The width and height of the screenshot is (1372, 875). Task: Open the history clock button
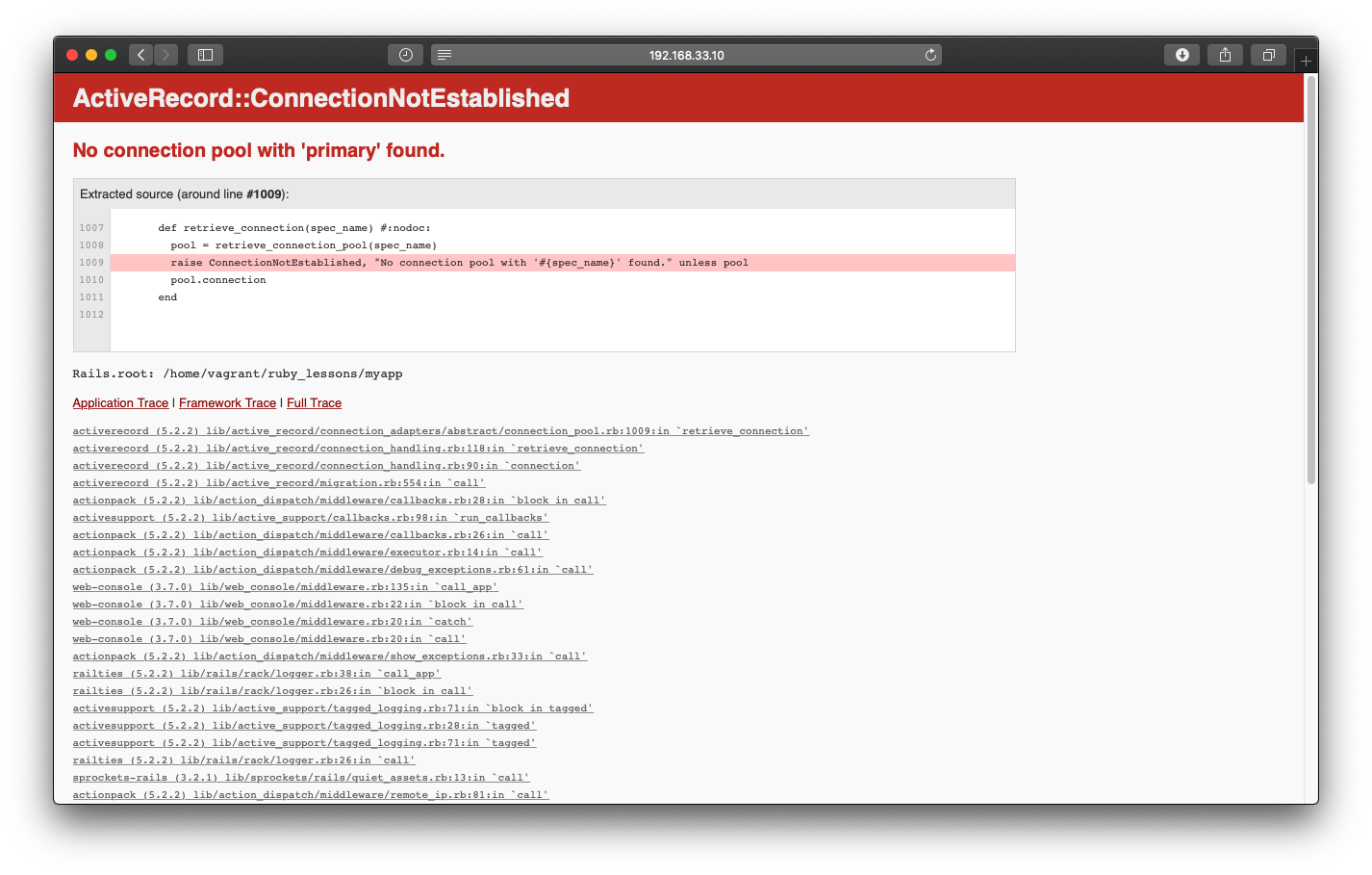tap(405, 55)
